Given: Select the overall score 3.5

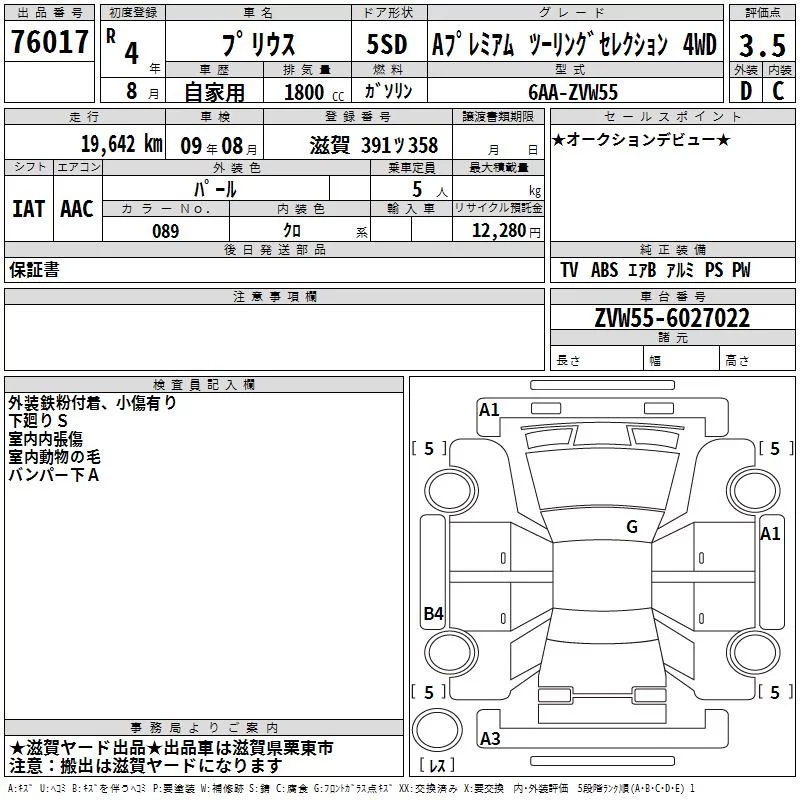Looking at the screenshot, I should 762,45.
